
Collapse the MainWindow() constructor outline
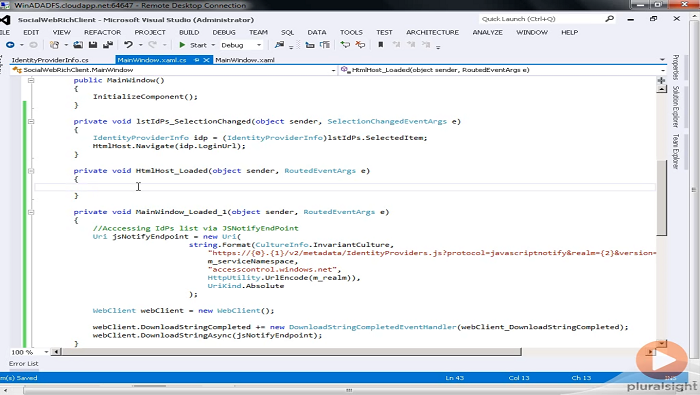click(x=31, y=80)
